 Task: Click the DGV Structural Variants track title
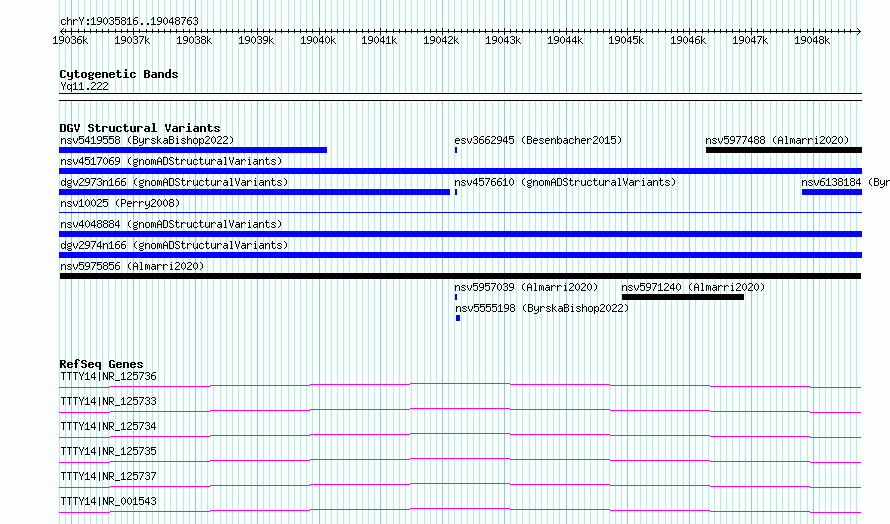(140, 128)
